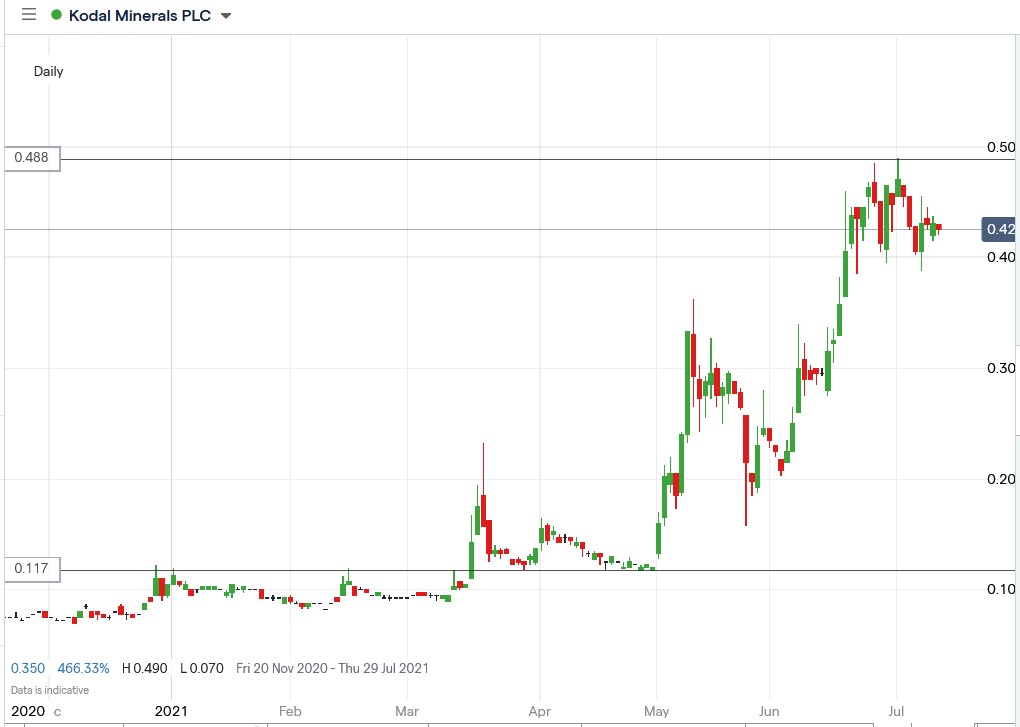Open the Kodal Minerals PLC instrument dropdown

click(225, 16)
